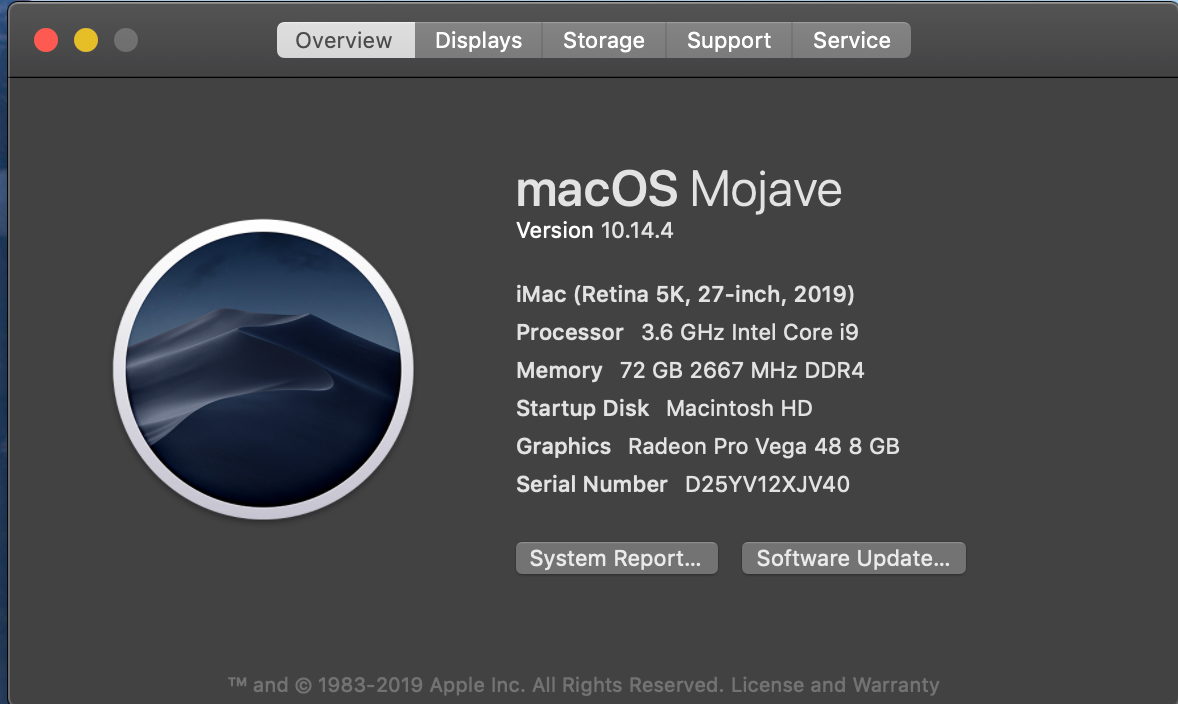Select the Storage tab
1178x704 pixels.
[603, 41]
